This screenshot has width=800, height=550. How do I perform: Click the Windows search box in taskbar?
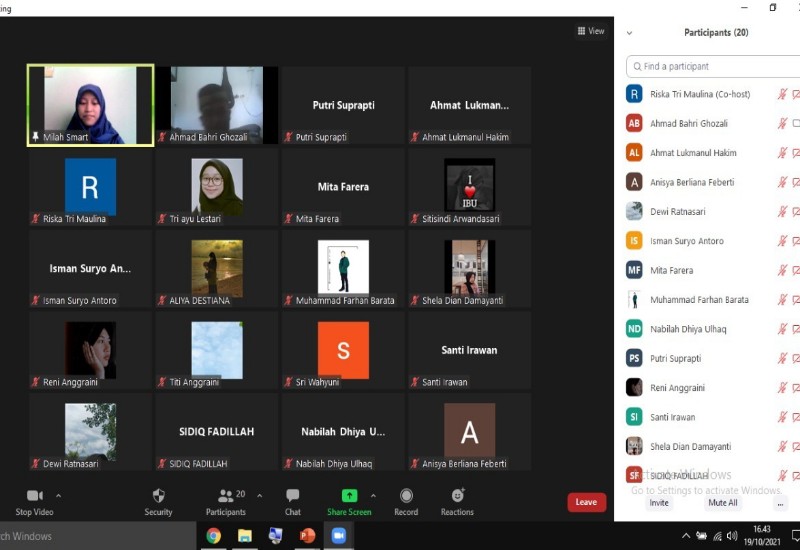(x=97, y=536)
